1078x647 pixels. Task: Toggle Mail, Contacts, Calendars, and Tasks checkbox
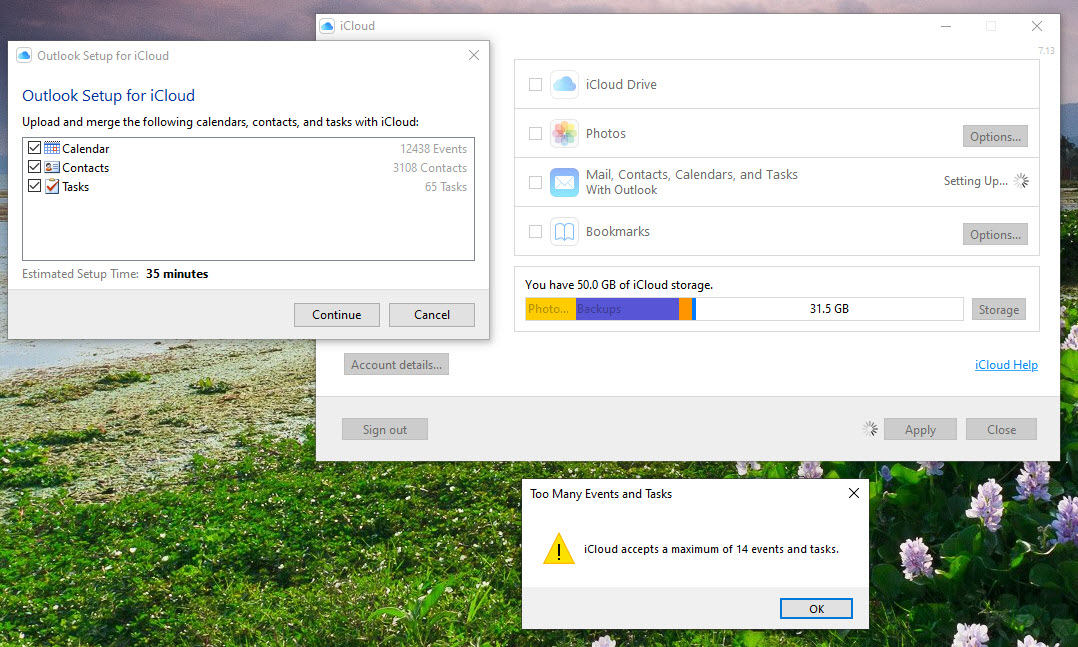[536, 182]
